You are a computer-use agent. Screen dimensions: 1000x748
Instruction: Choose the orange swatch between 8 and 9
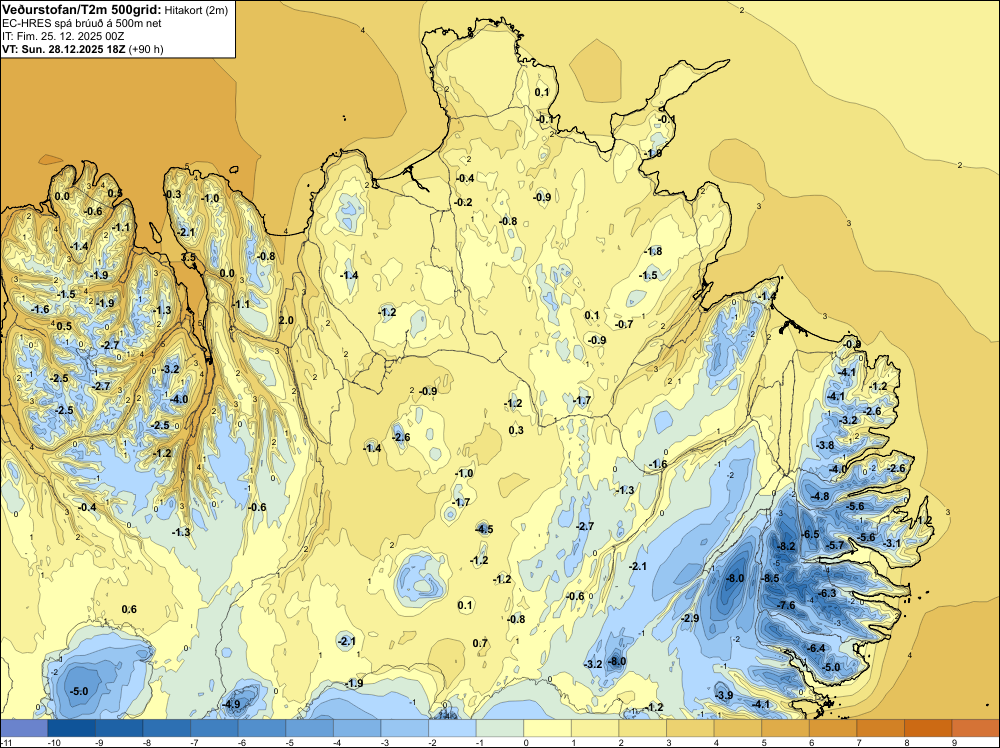[929, 728]
